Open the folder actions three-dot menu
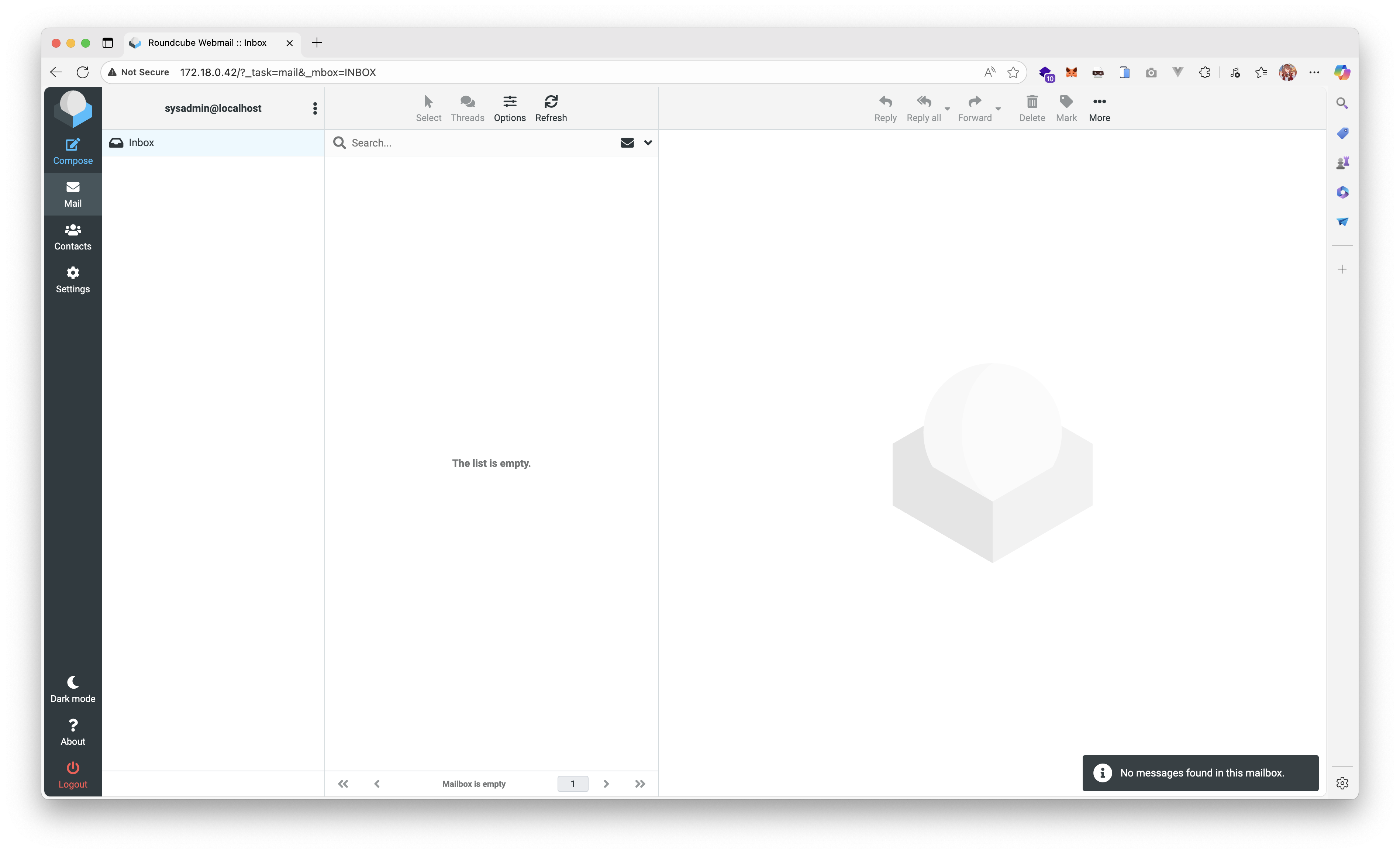 (315, 109)
